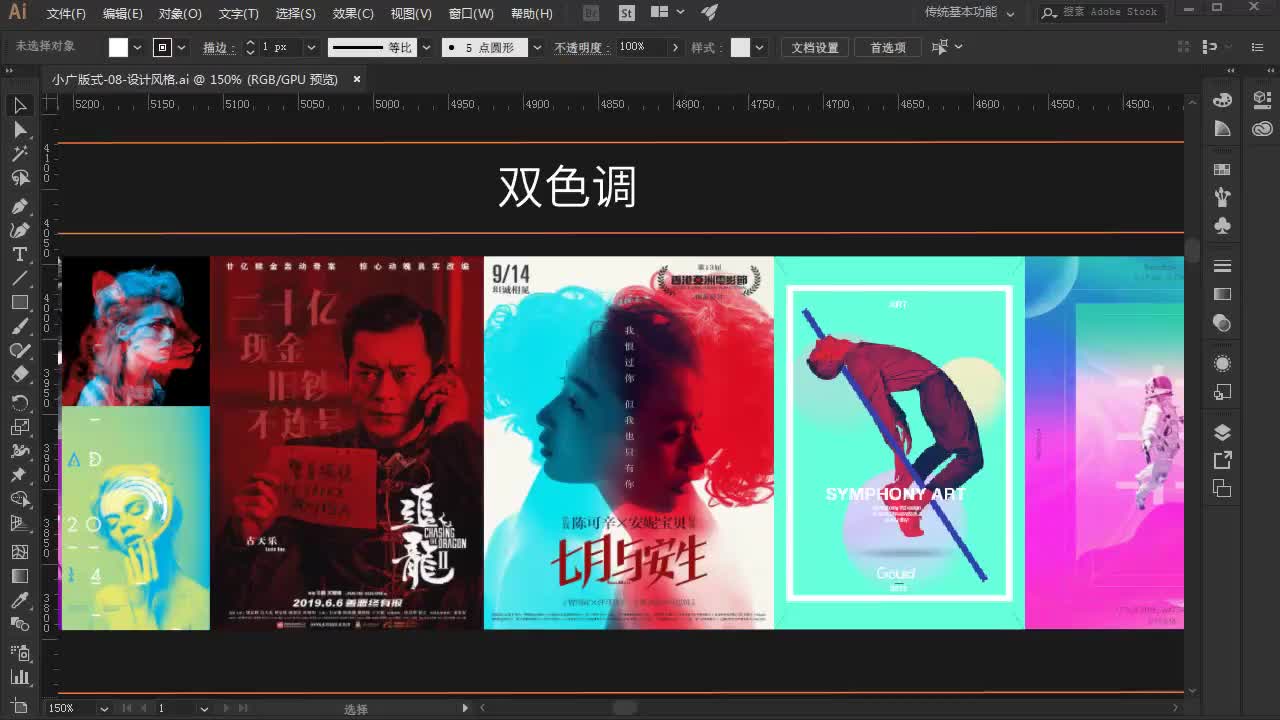Select the Lasso tool
Viewport: 1280px width, 720px height.
coord(20,178)
